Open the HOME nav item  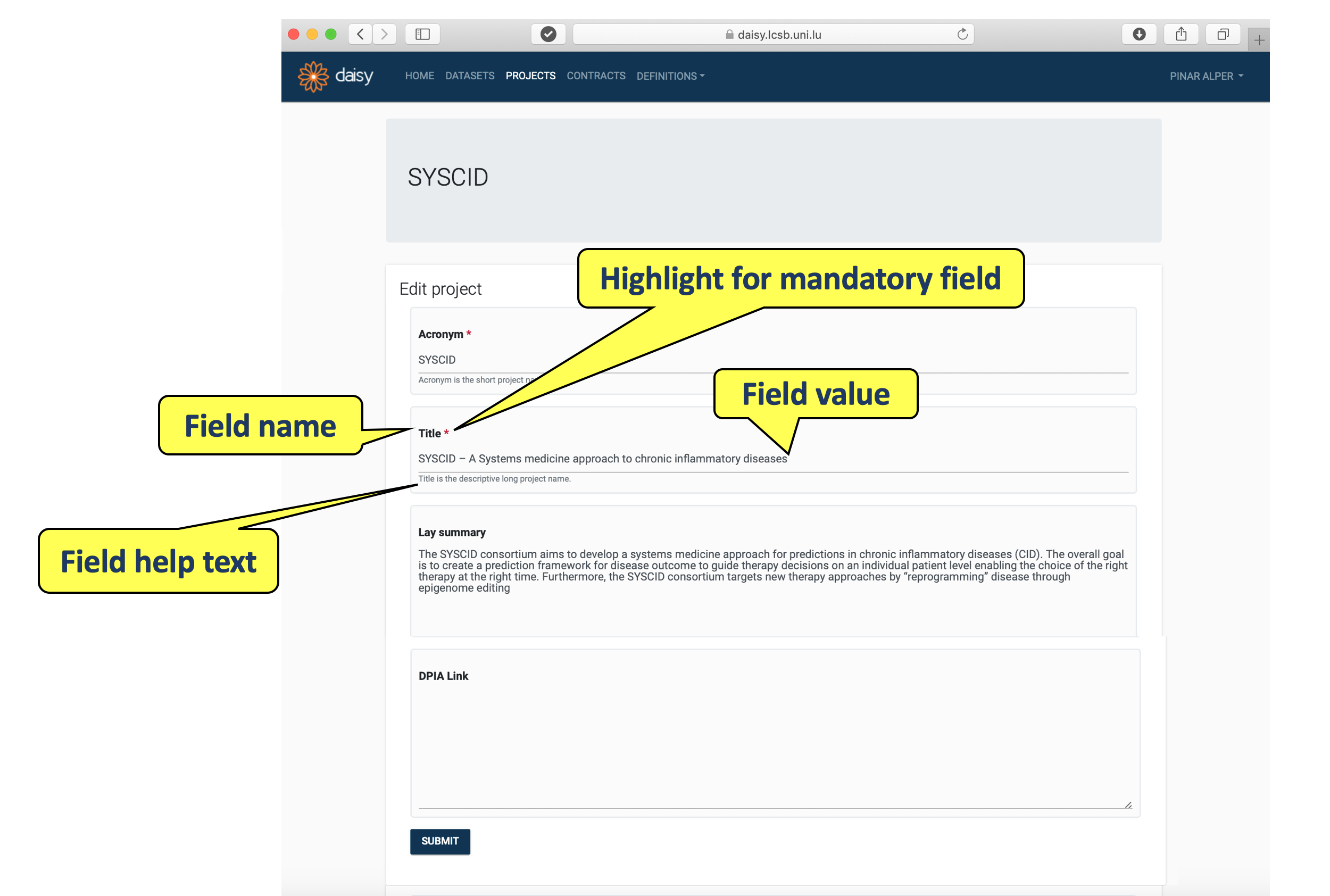click(419, 76)
